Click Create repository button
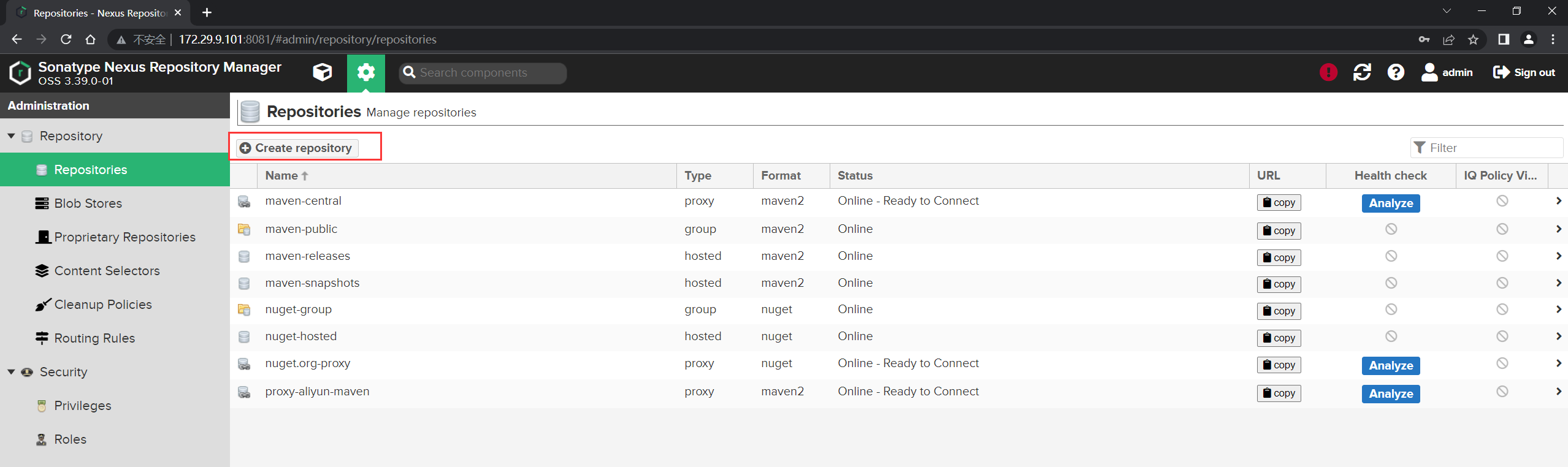 (297, 148)
